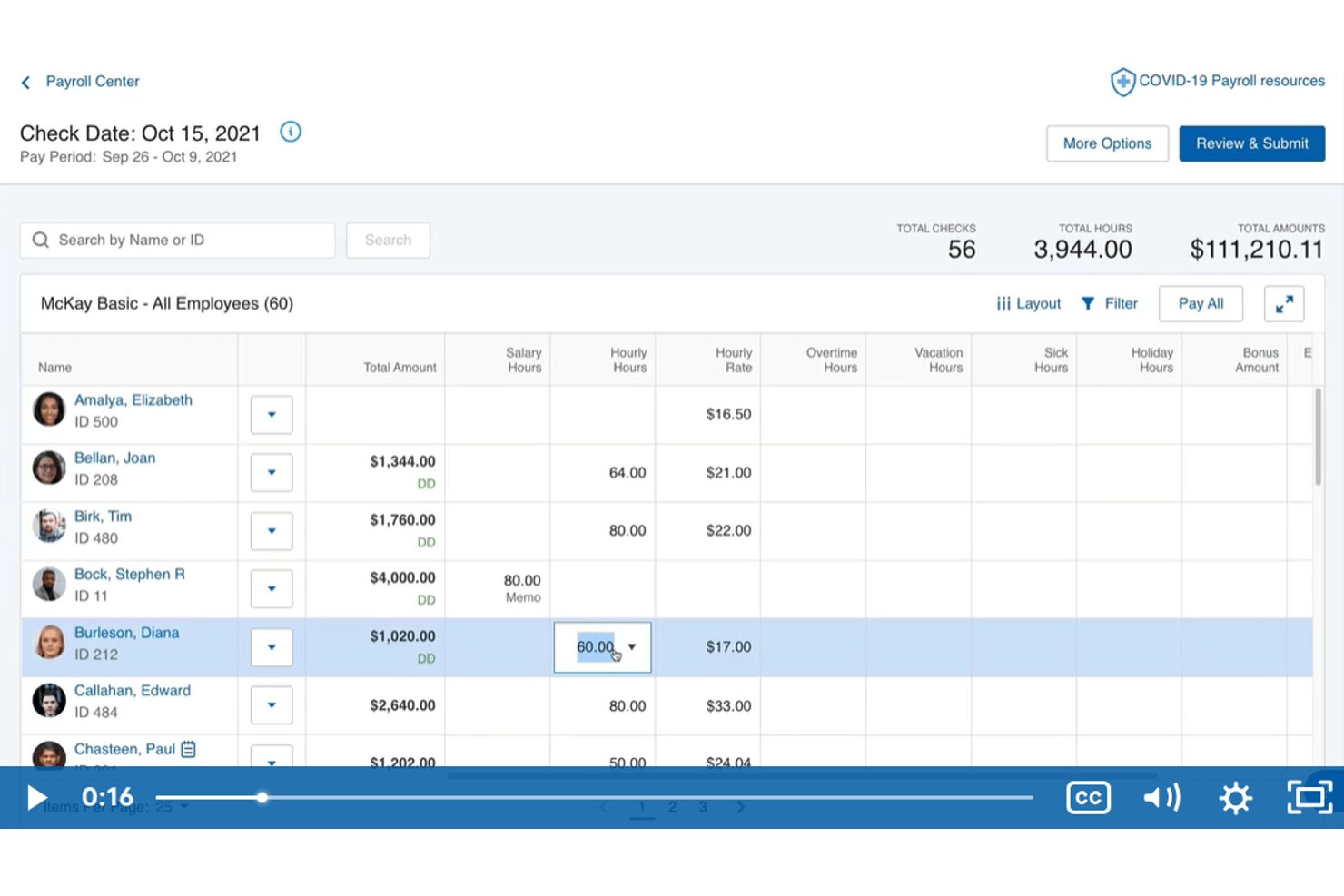The width and height of the screenshot is (1344, 896).
Task: Open Chasteen, Paul employee link
Action: 124,749
